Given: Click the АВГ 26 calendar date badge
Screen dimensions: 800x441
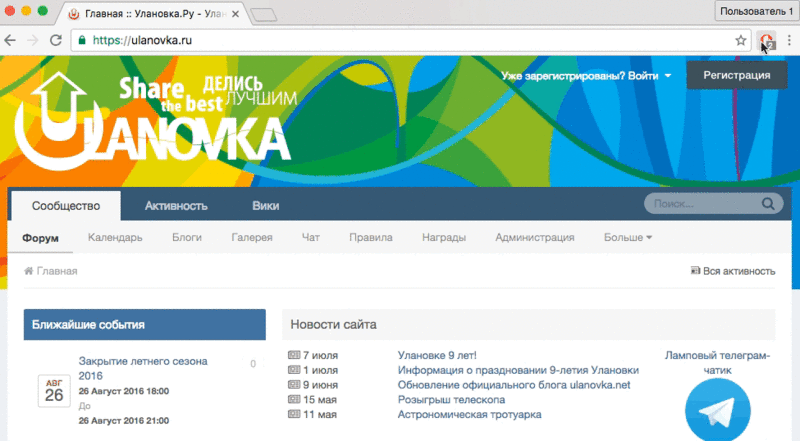Looking at the screenshot, I should [54, 391].
